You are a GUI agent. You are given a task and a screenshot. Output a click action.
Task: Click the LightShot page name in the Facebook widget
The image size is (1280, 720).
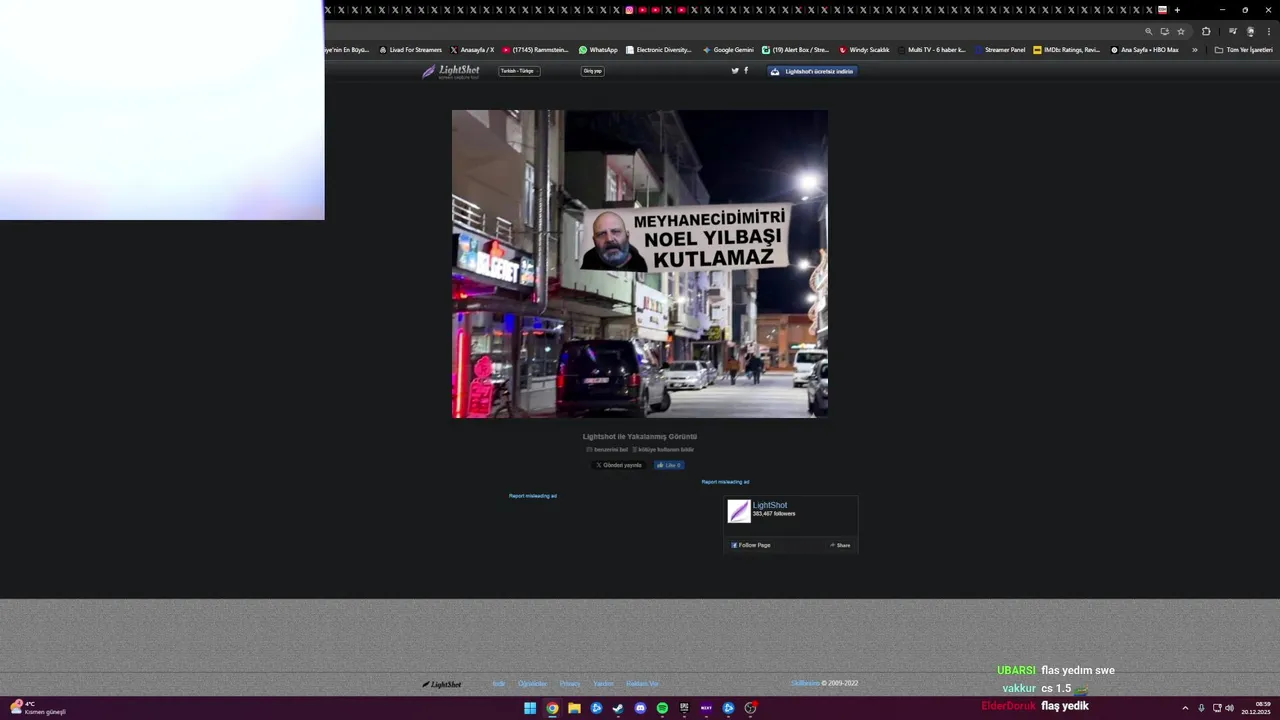click(x=770, y=505)
